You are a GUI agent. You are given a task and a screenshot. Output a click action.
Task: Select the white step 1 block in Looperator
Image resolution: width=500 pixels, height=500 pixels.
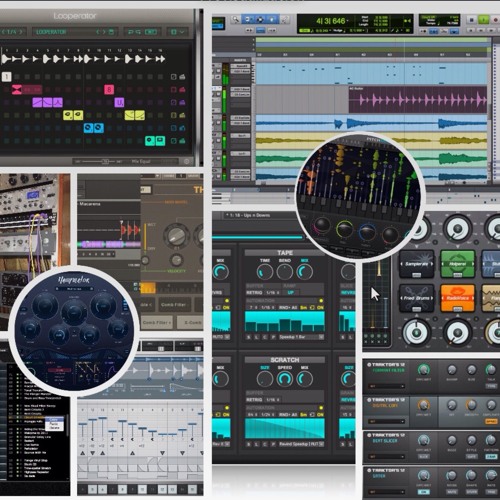7,77
